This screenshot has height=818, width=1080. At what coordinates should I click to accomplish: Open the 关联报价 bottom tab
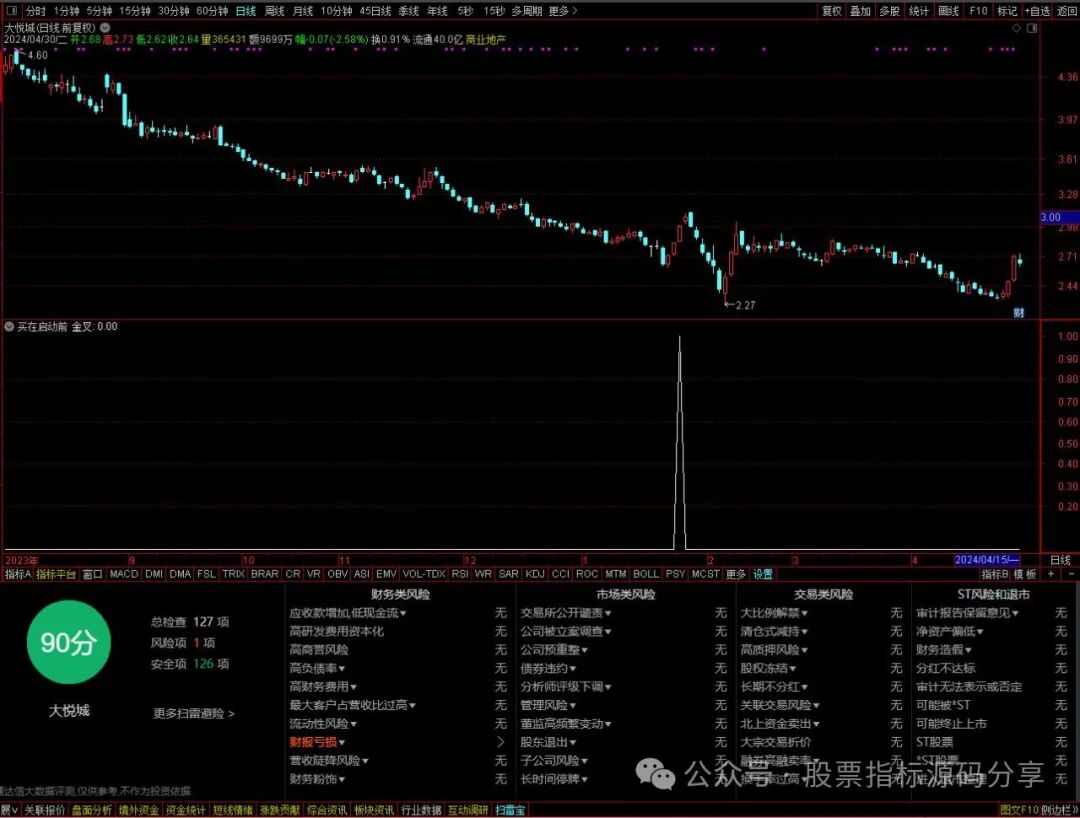(x=45, y=810)
